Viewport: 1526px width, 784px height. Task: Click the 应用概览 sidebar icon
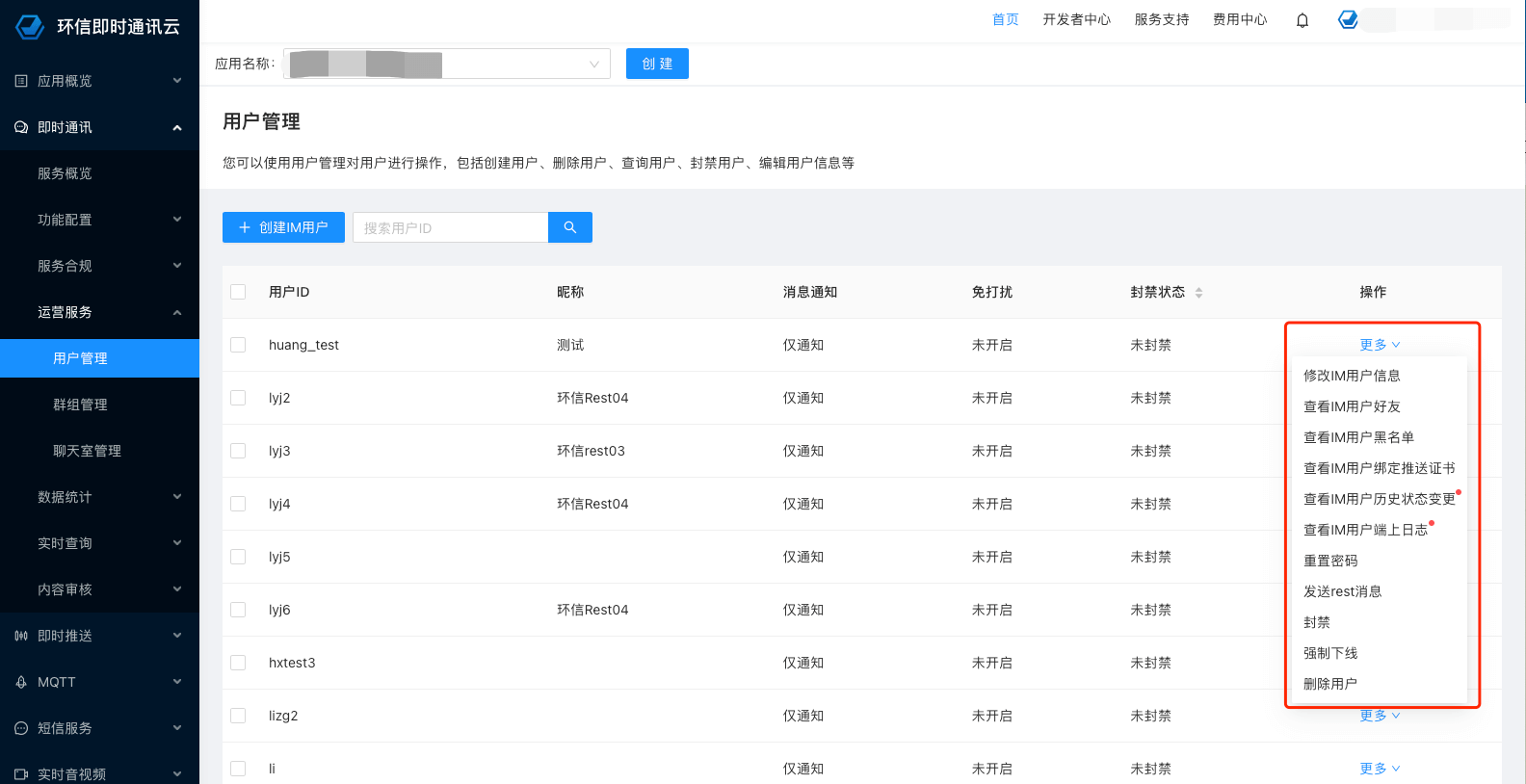(x=21, y=81)
